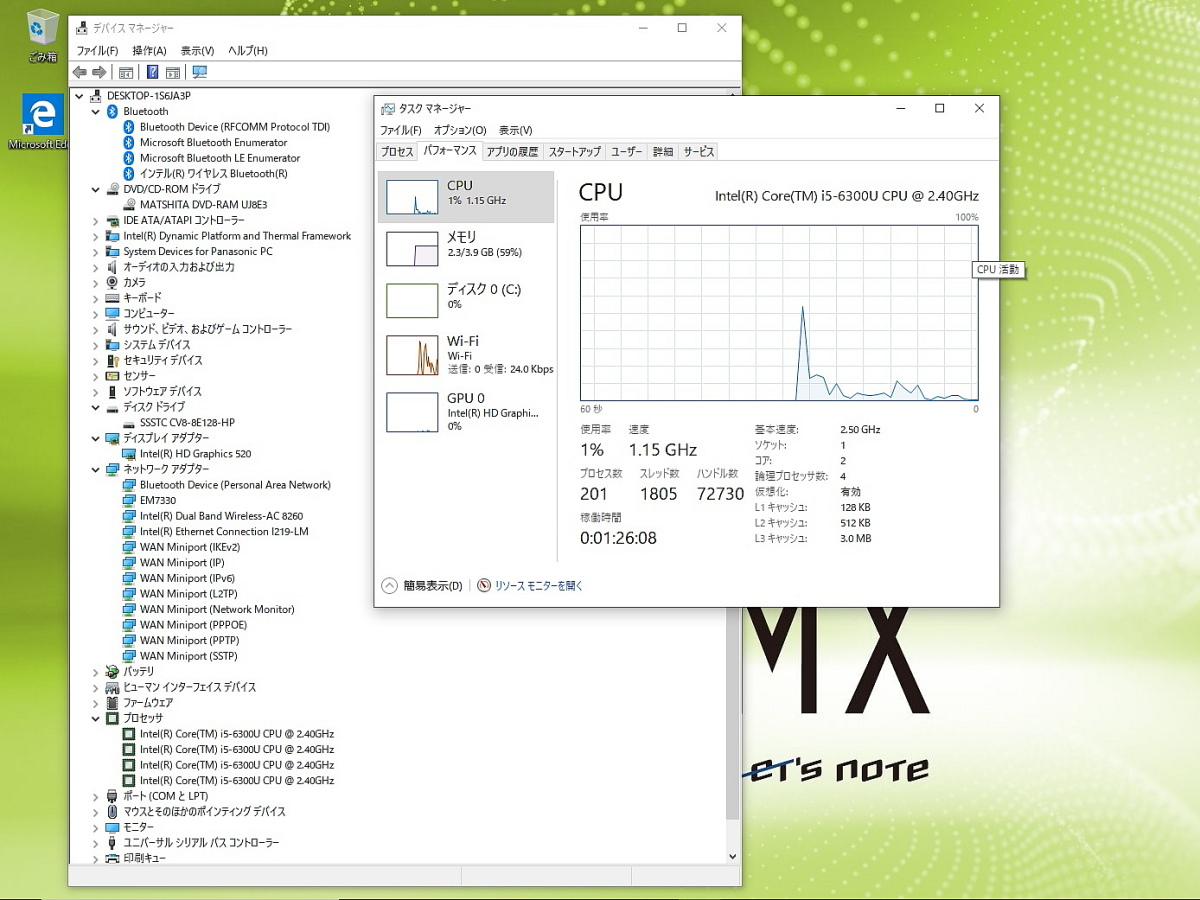Open 表示(V) menu in Task Manager
Image resolution: width=1200 pixels, height=900 pixels.
[x=515, y=130]
